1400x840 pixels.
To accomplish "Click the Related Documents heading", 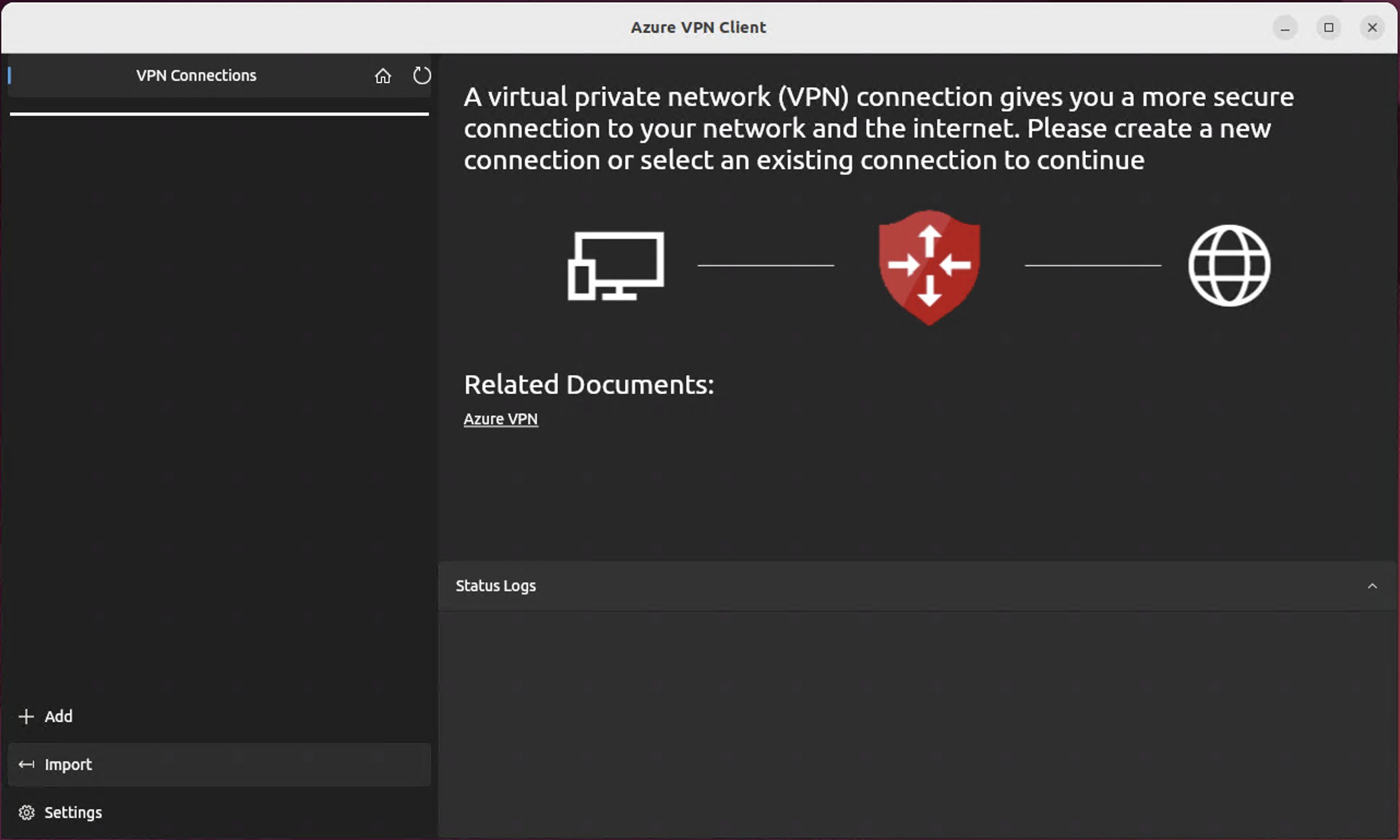I will coord(589,385).
